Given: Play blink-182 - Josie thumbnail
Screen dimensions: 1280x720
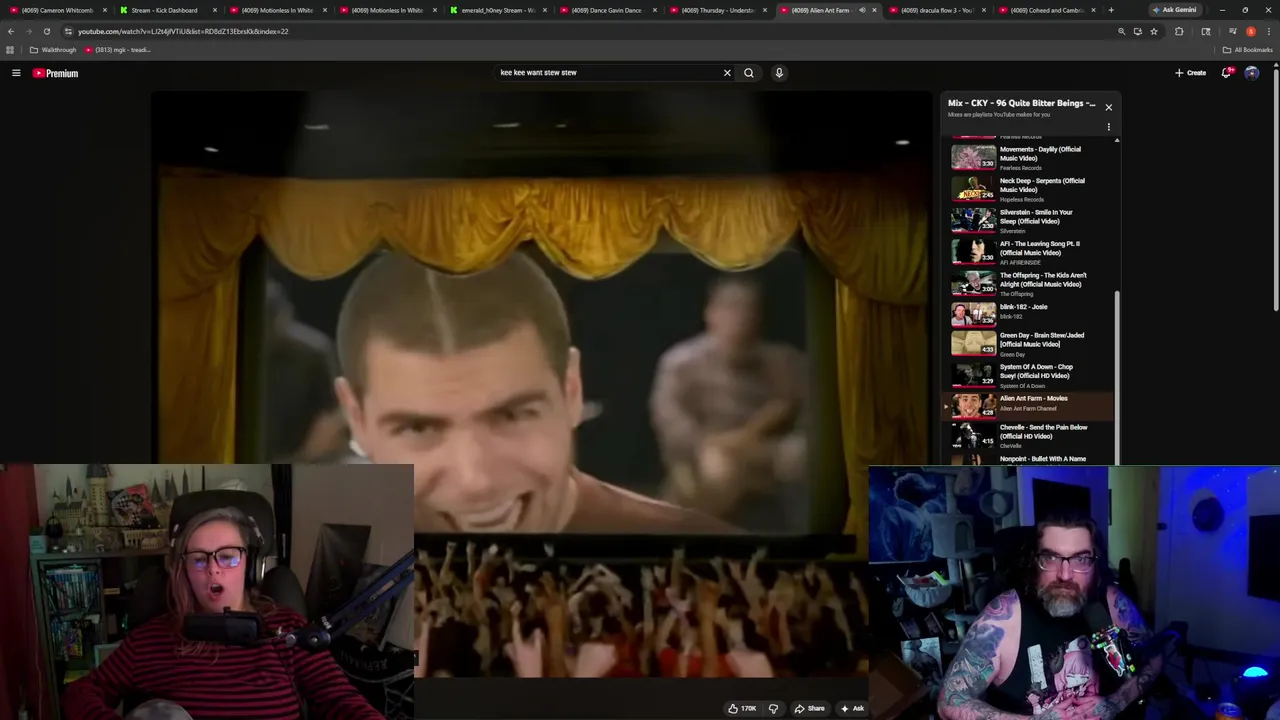Looking at the screenshot, I should pos(973,314).
